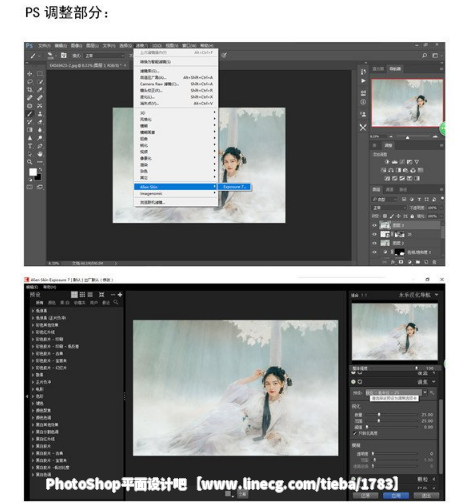This screenshot has width=454, height=503.
Task: Click the left button beside the blue one
Action: pos(365,496)
